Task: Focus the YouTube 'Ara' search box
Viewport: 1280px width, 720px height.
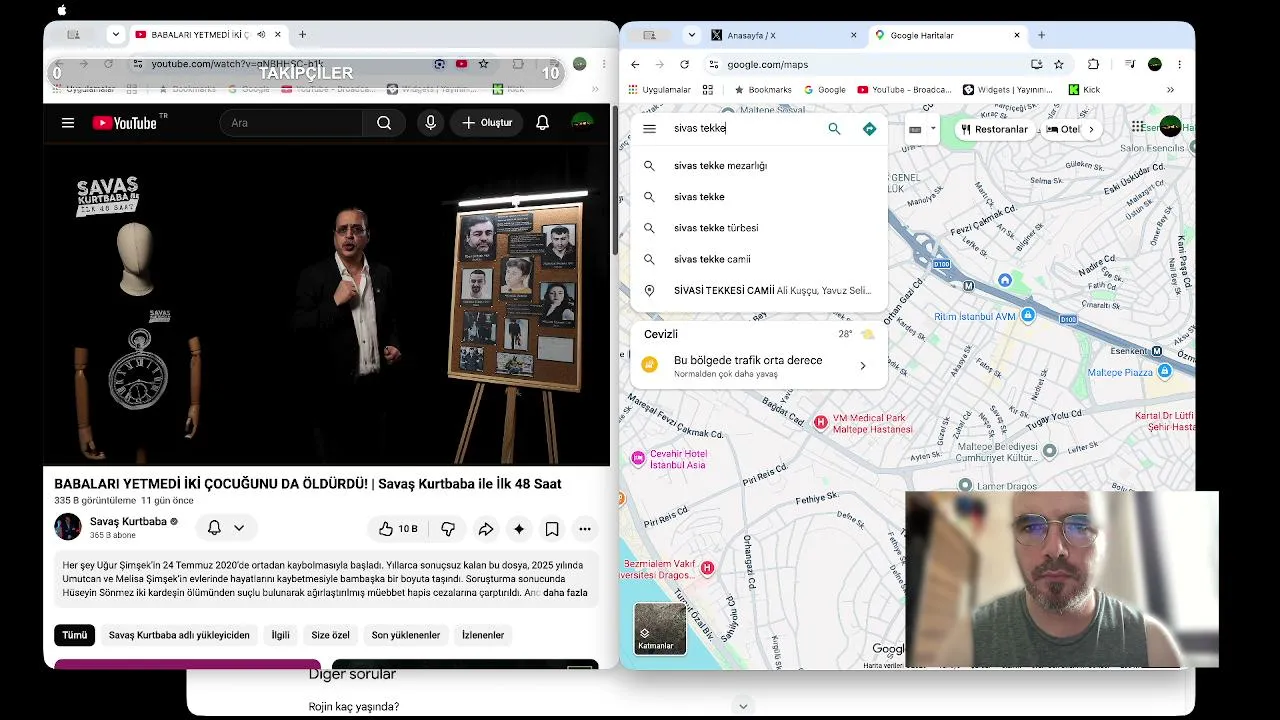Action: tap(292, 123)
